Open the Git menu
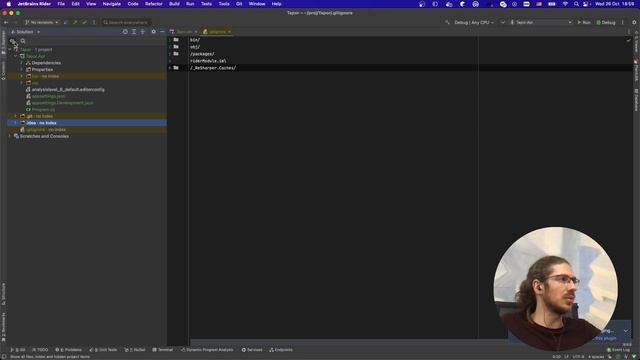This screenshot has height=360, width=640. point(239,4)
